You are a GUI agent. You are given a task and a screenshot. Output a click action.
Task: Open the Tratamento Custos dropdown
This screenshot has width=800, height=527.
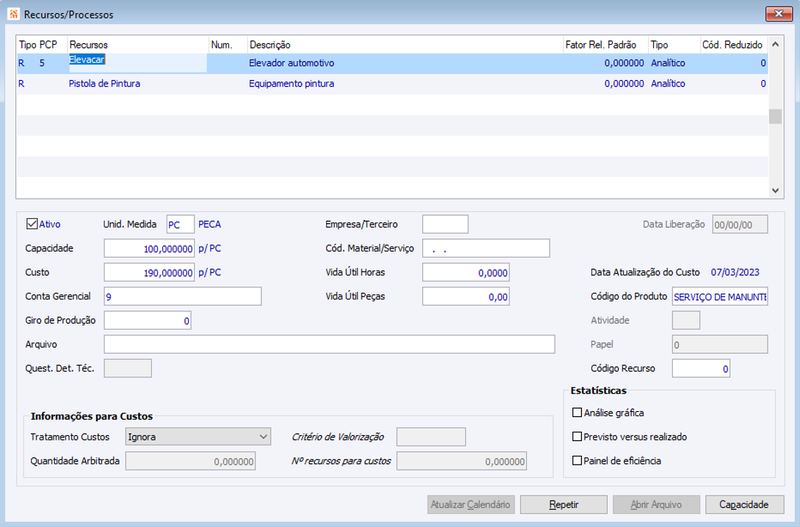(x=198, y=437)
